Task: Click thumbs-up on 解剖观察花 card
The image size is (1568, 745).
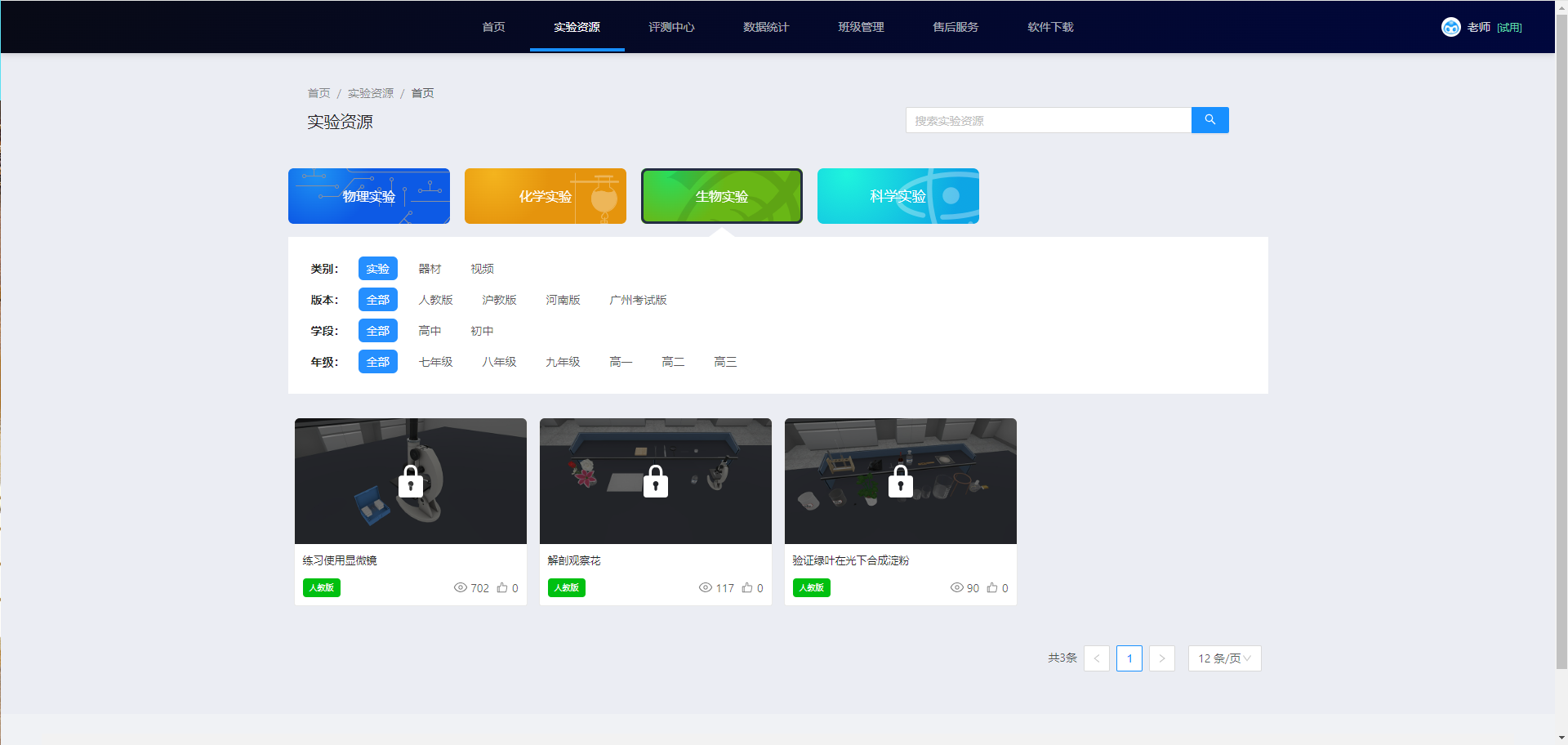Action: pyautogui.click(x=747, y=587)
